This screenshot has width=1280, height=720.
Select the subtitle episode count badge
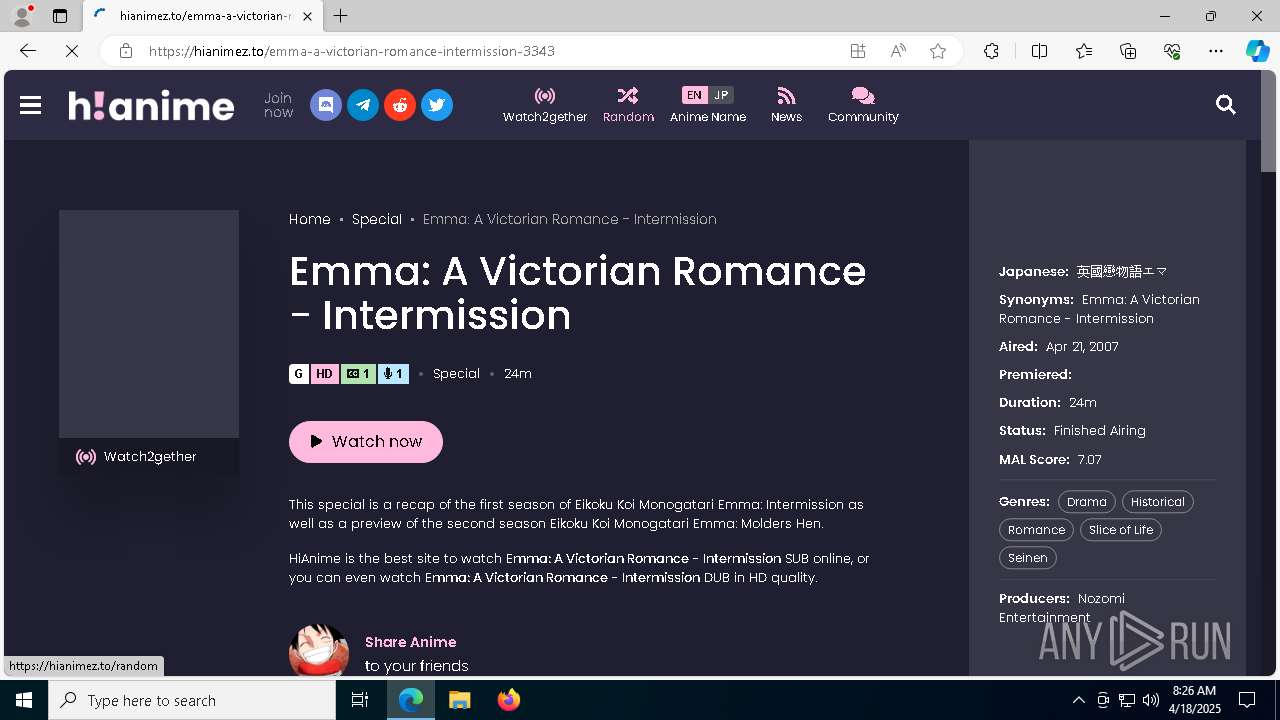tap(358, 374)
